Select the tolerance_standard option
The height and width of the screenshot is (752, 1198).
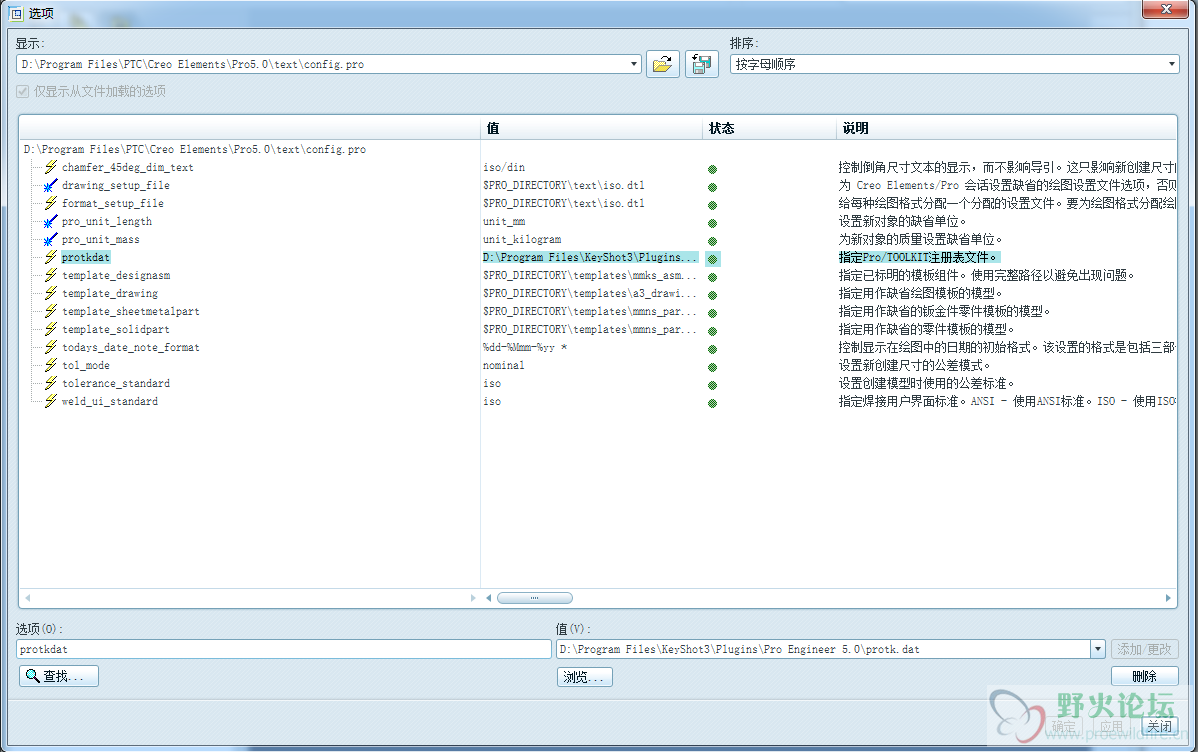[116, 383]
